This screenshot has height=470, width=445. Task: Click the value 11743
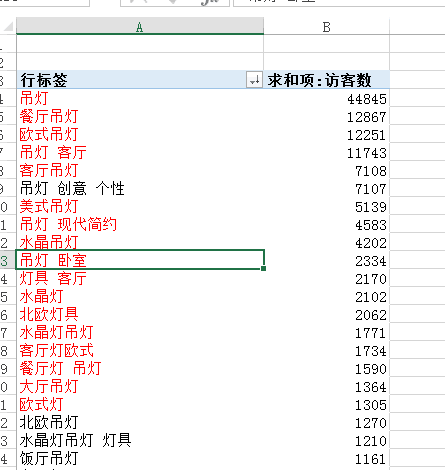367,153
